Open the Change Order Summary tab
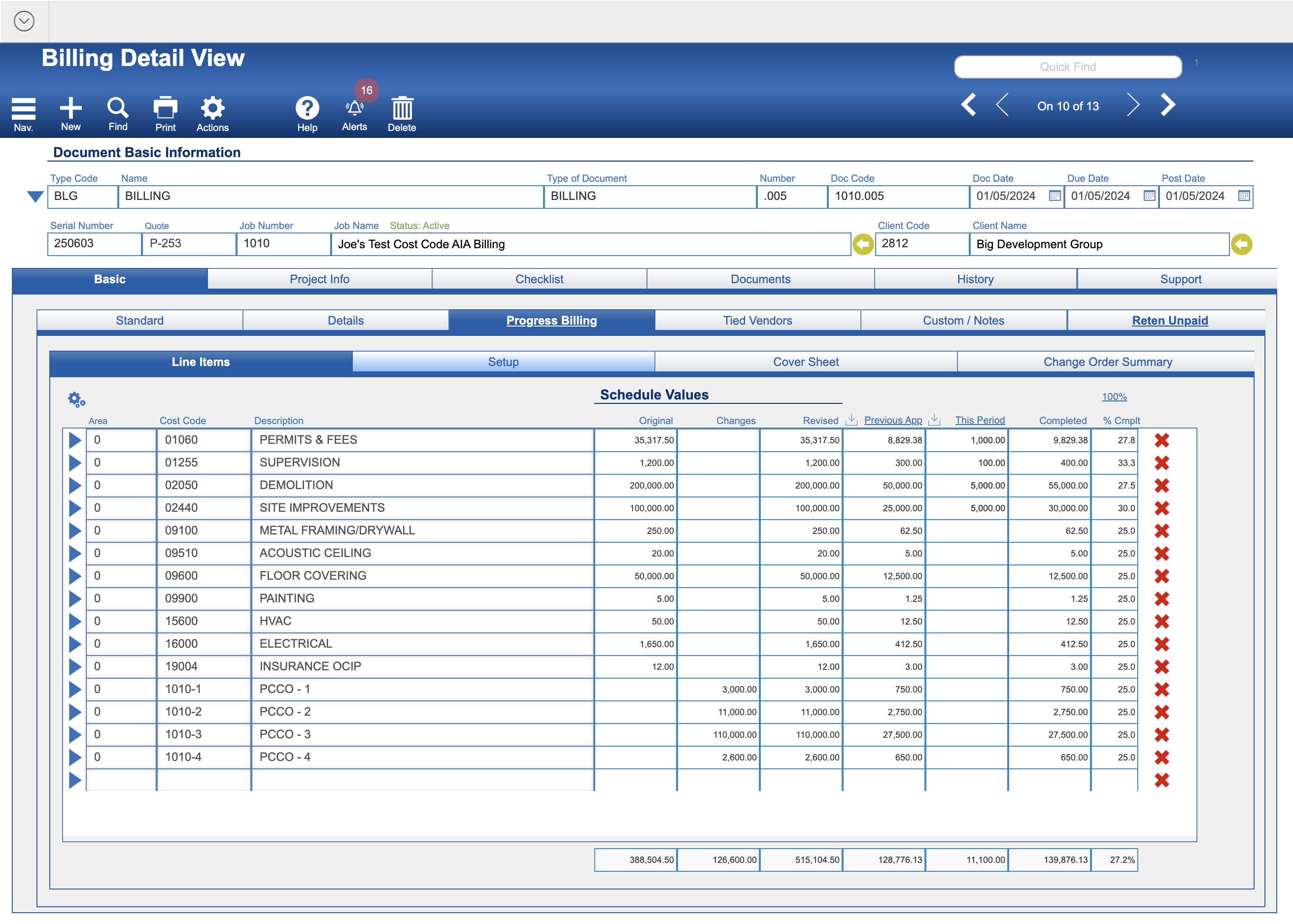Image resolution: width=1293 pixels, height=924 pixels. click(x=1107, y=362)
